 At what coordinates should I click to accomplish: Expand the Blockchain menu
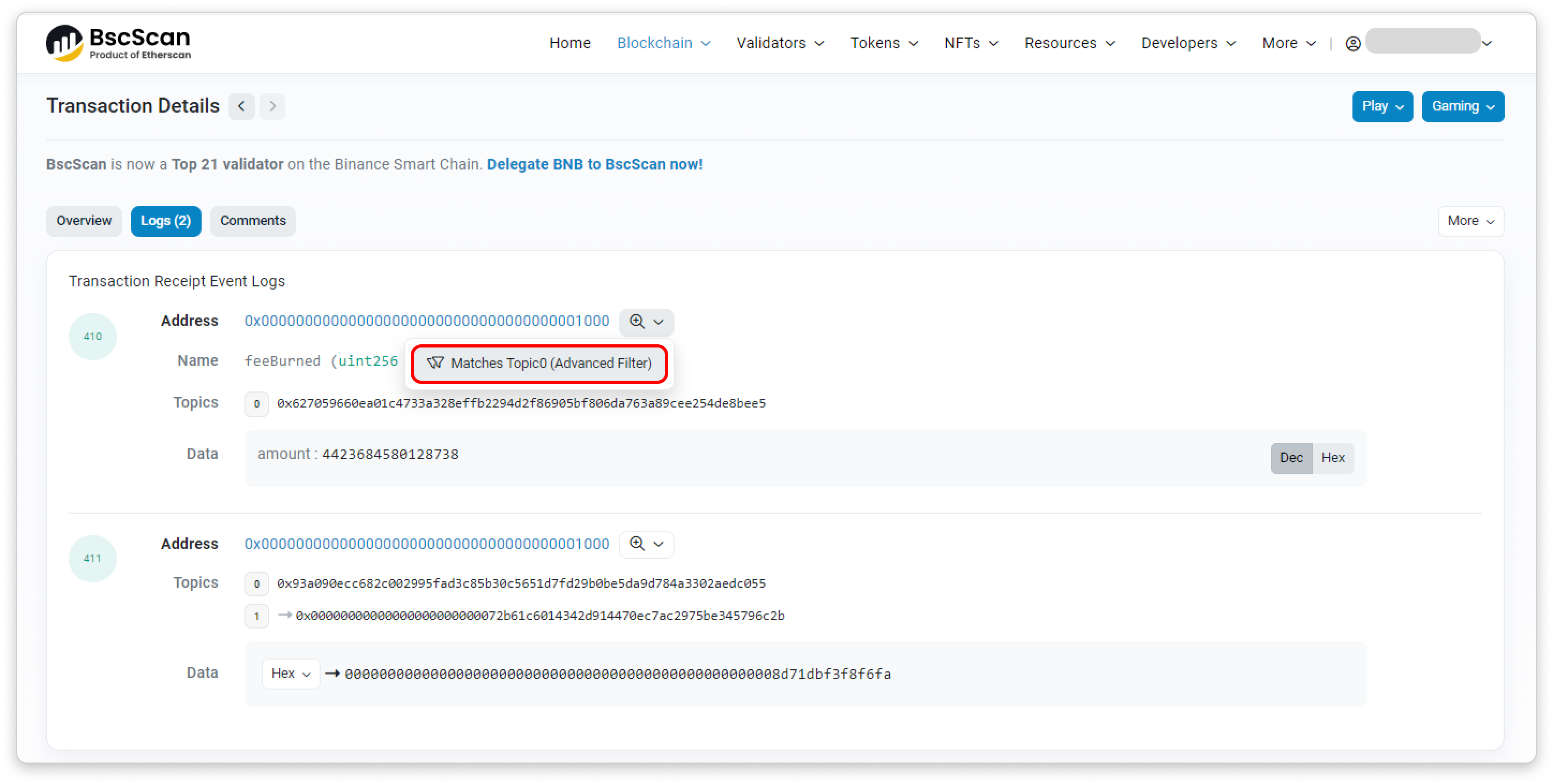(663, 43)
